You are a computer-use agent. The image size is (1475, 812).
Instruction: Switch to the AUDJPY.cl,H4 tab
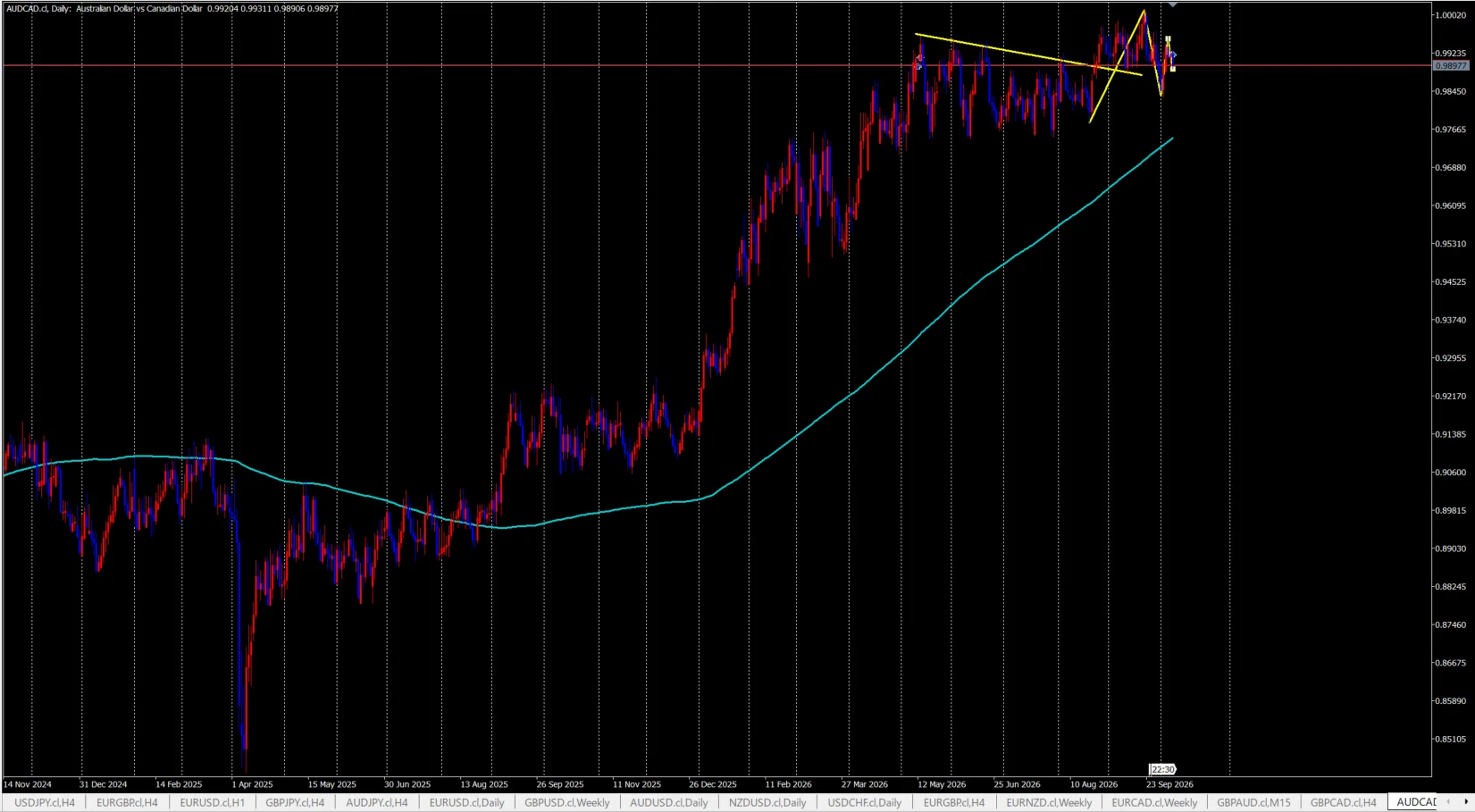click(376, 802)
